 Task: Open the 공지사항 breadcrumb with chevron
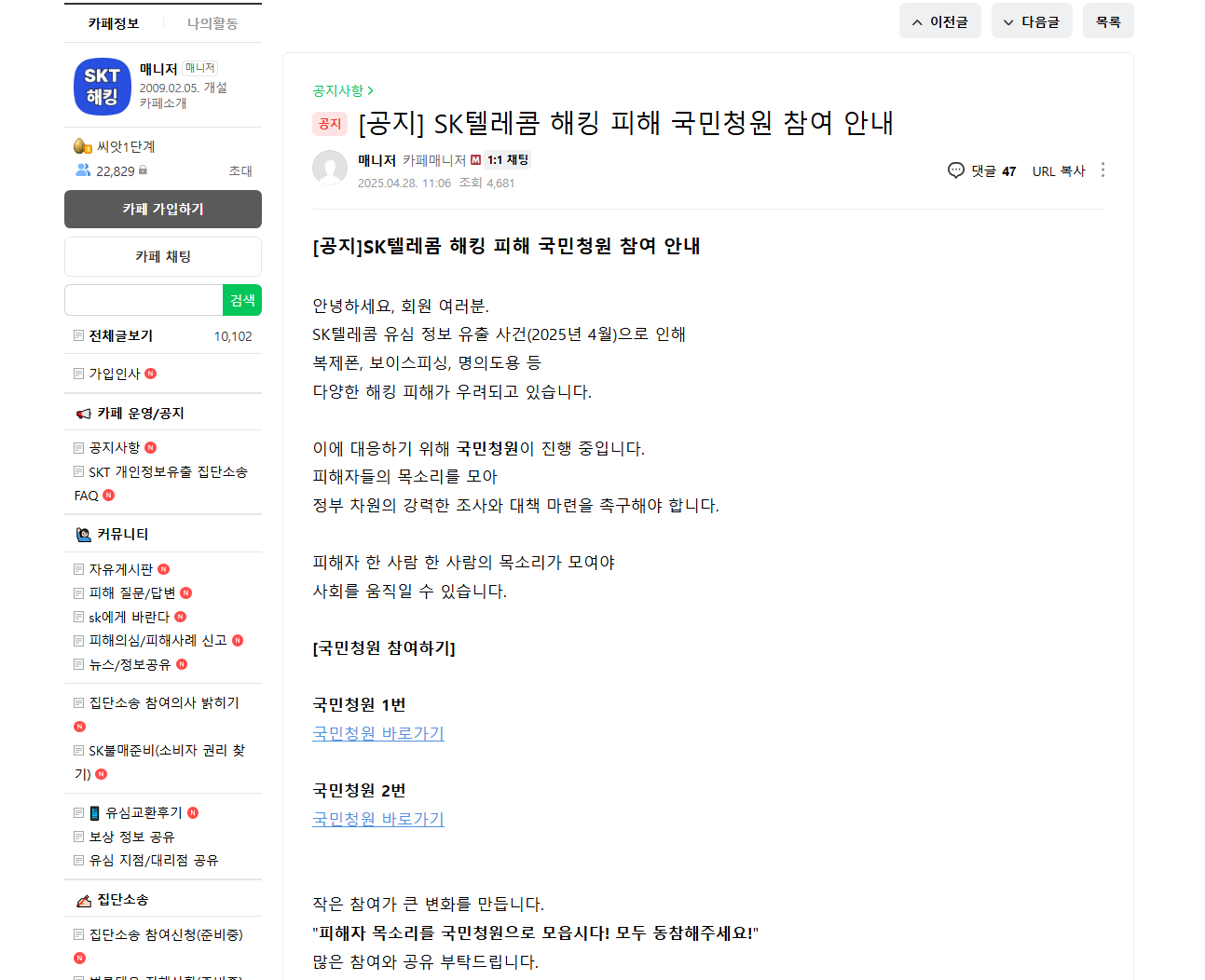(343, 90)
